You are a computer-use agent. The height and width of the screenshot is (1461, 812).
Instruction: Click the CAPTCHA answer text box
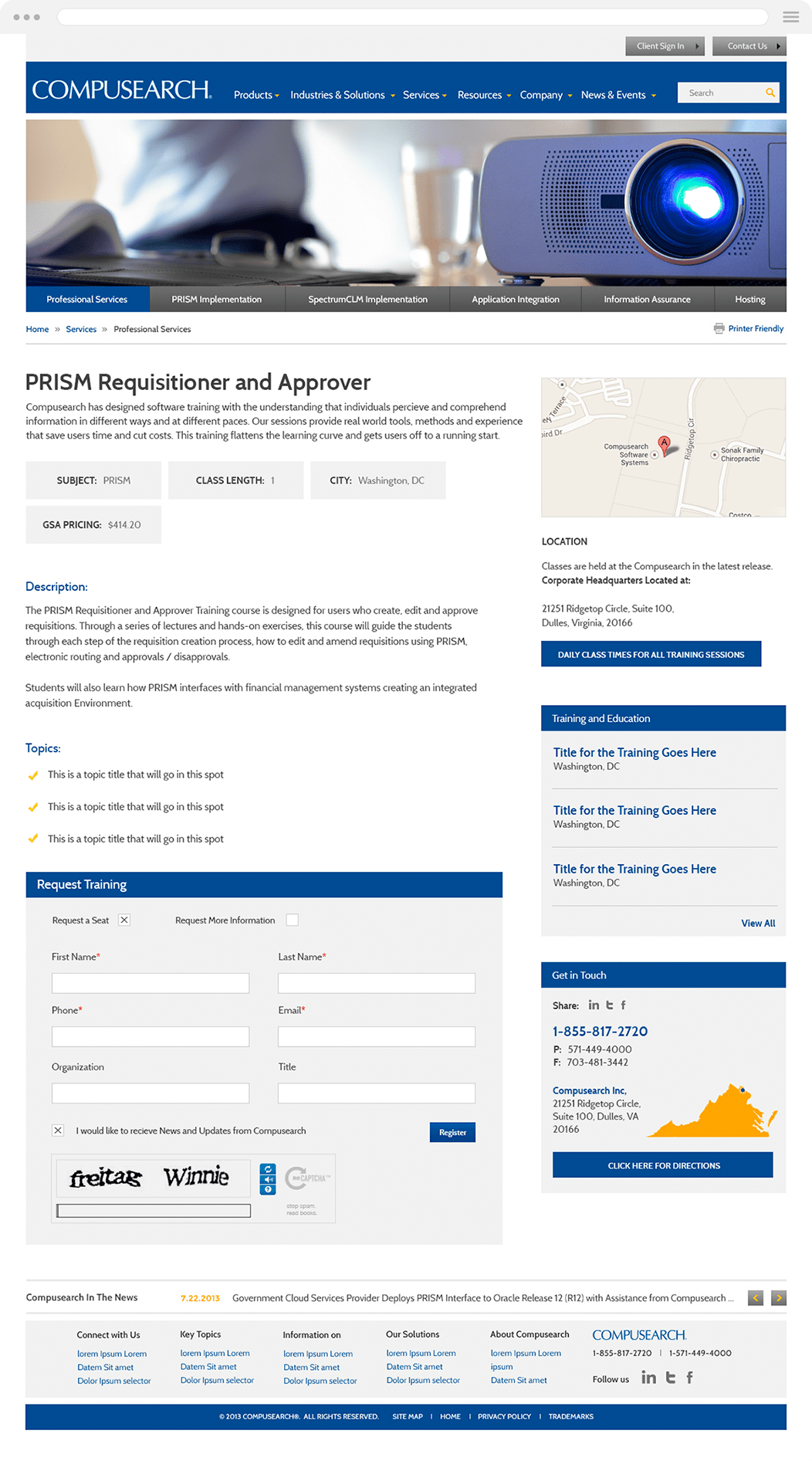pos(154,1211)
